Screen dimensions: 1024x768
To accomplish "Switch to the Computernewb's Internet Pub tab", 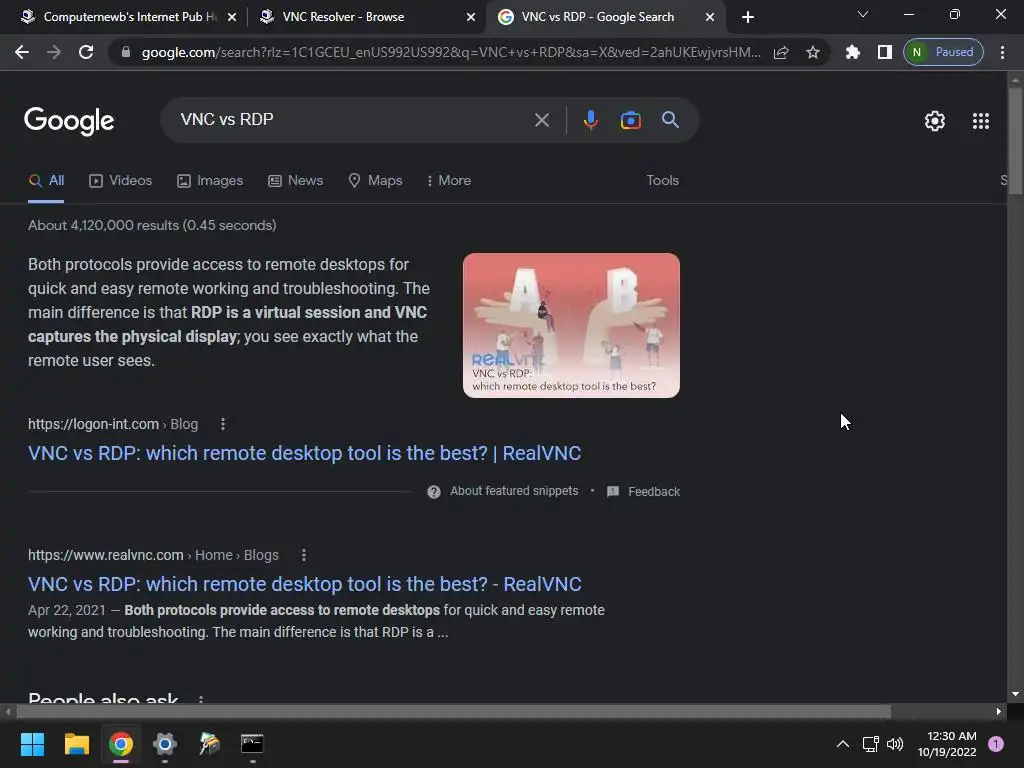I will pos(121,17).
